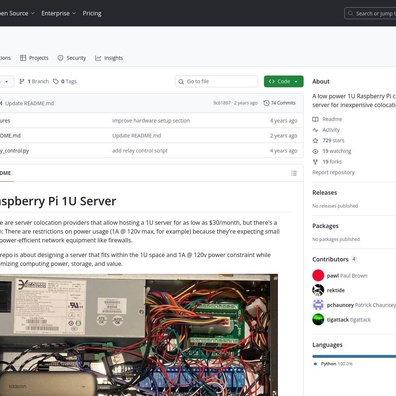Click the 2 years ago timestamp on README.md row
The image size is (396, 396).
tap(283, 136)
